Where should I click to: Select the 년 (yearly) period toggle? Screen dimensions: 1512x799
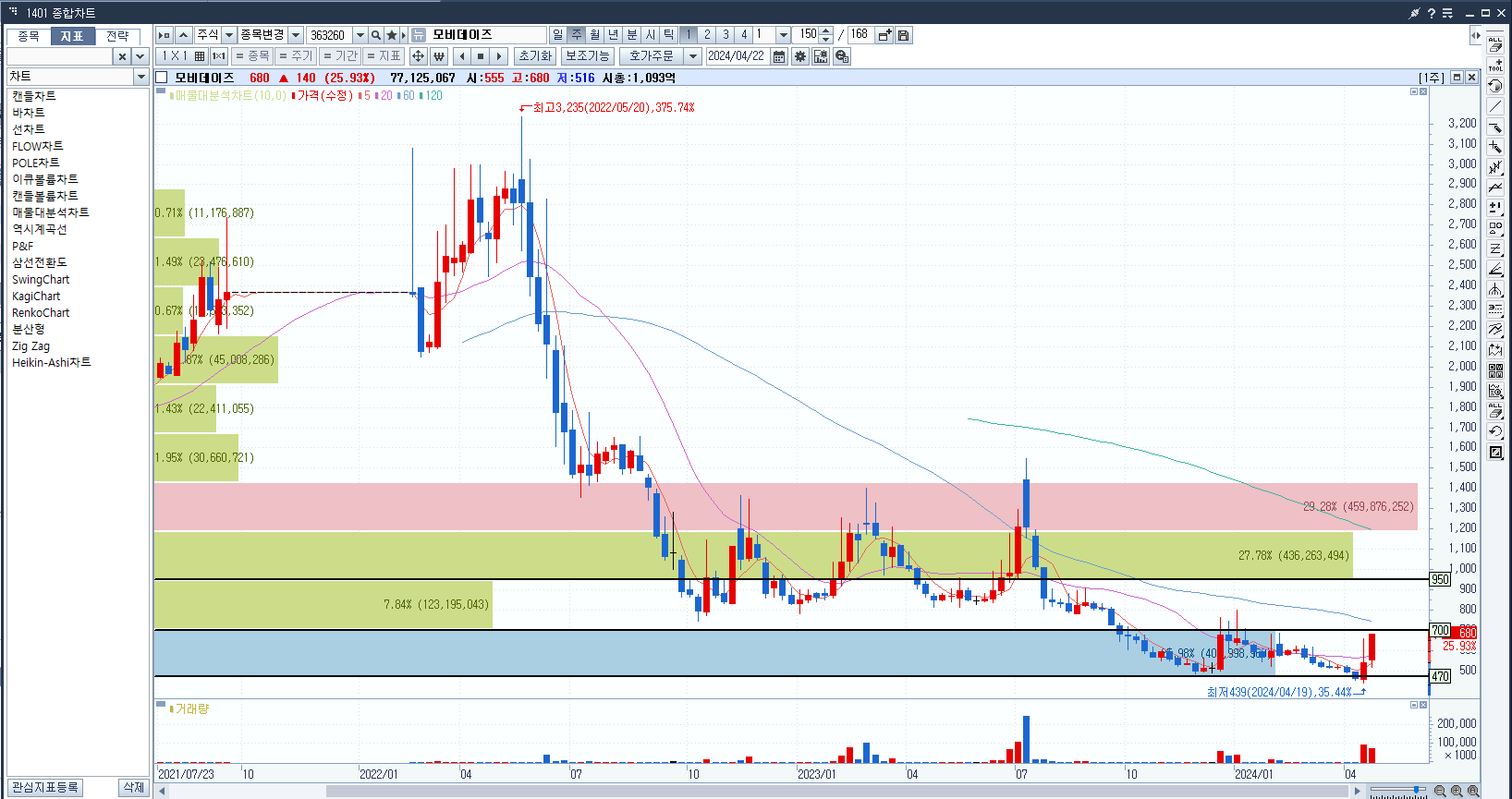pos(614,35)
